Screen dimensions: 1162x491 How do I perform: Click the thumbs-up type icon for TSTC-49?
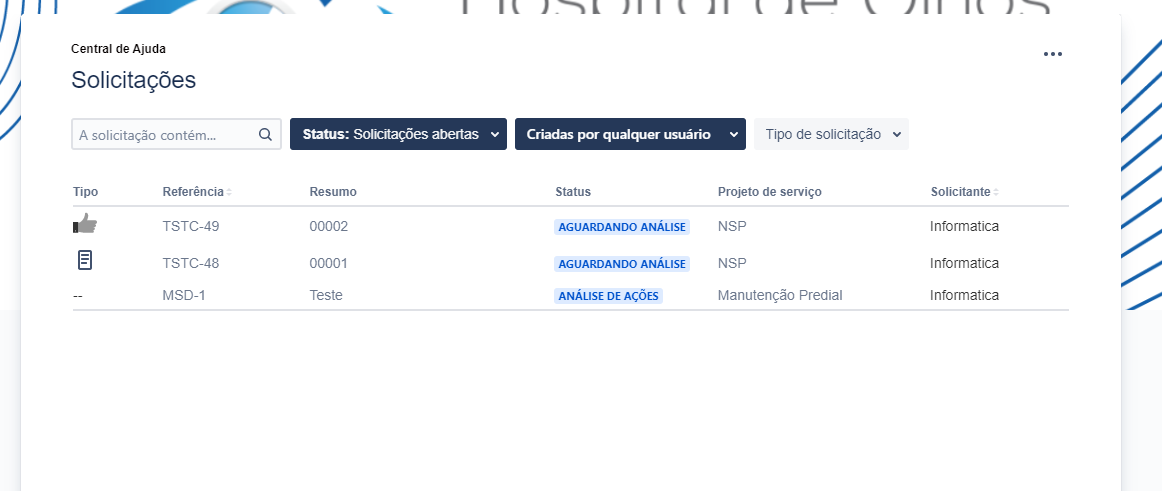tap(85, 224)
